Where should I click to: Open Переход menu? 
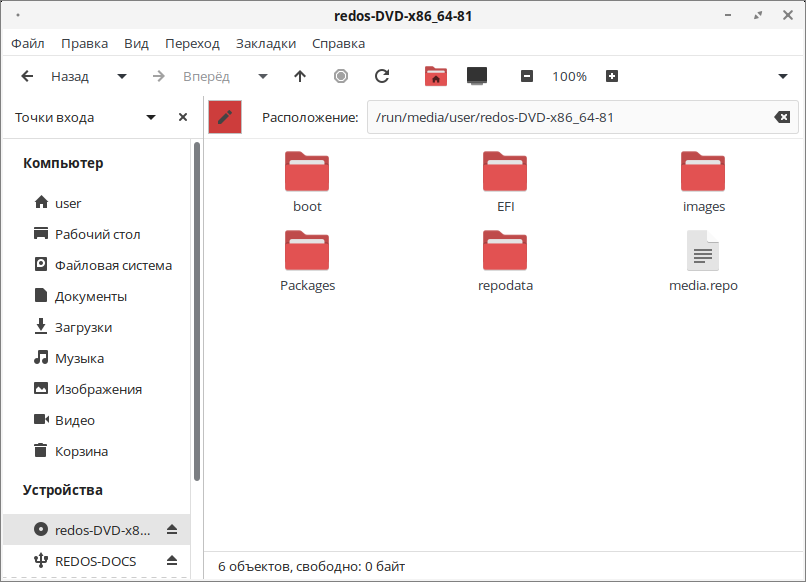coord(192,44)
